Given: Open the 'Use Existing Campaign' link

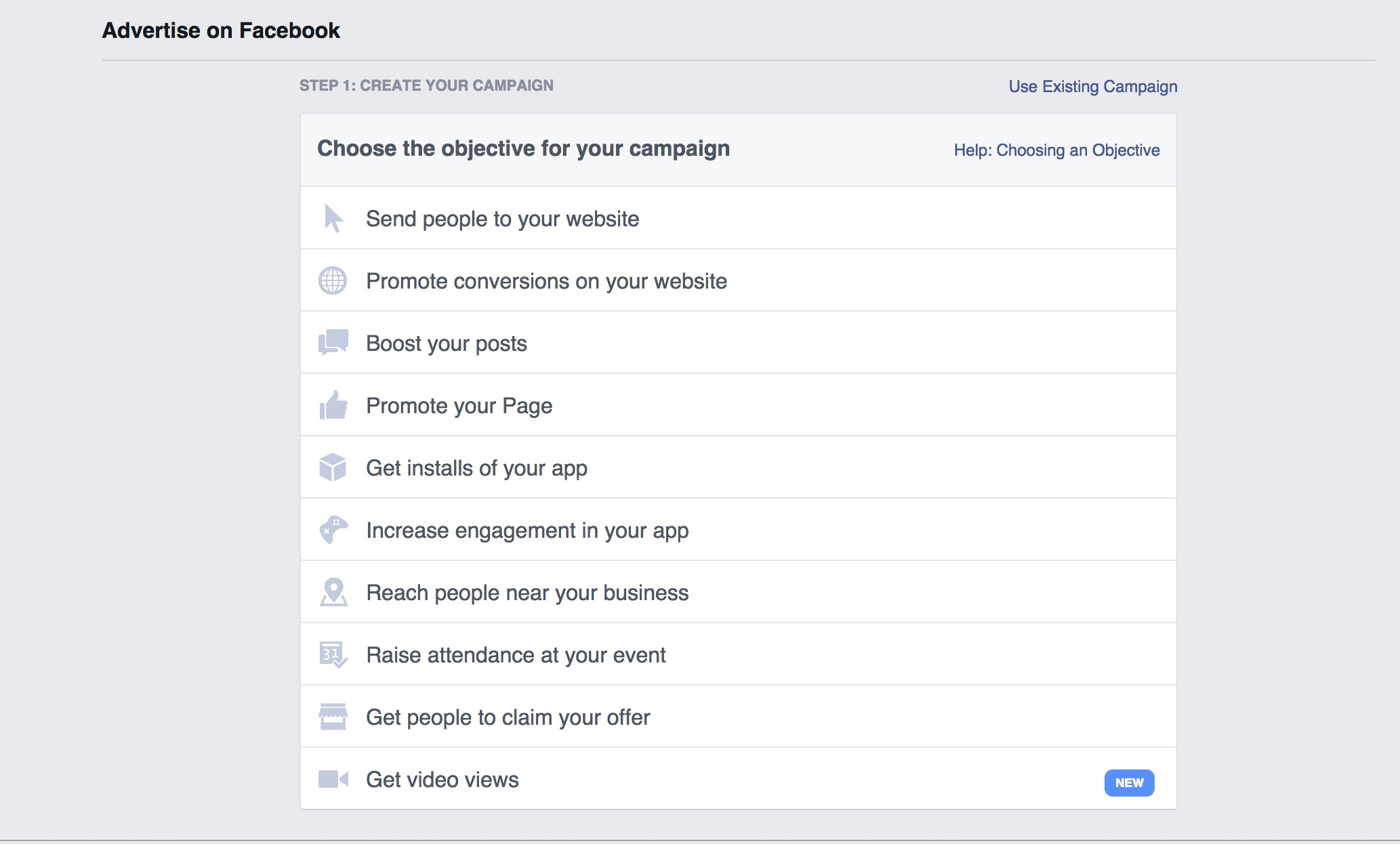Looking at the screenshot, I should click(1092, 87).
